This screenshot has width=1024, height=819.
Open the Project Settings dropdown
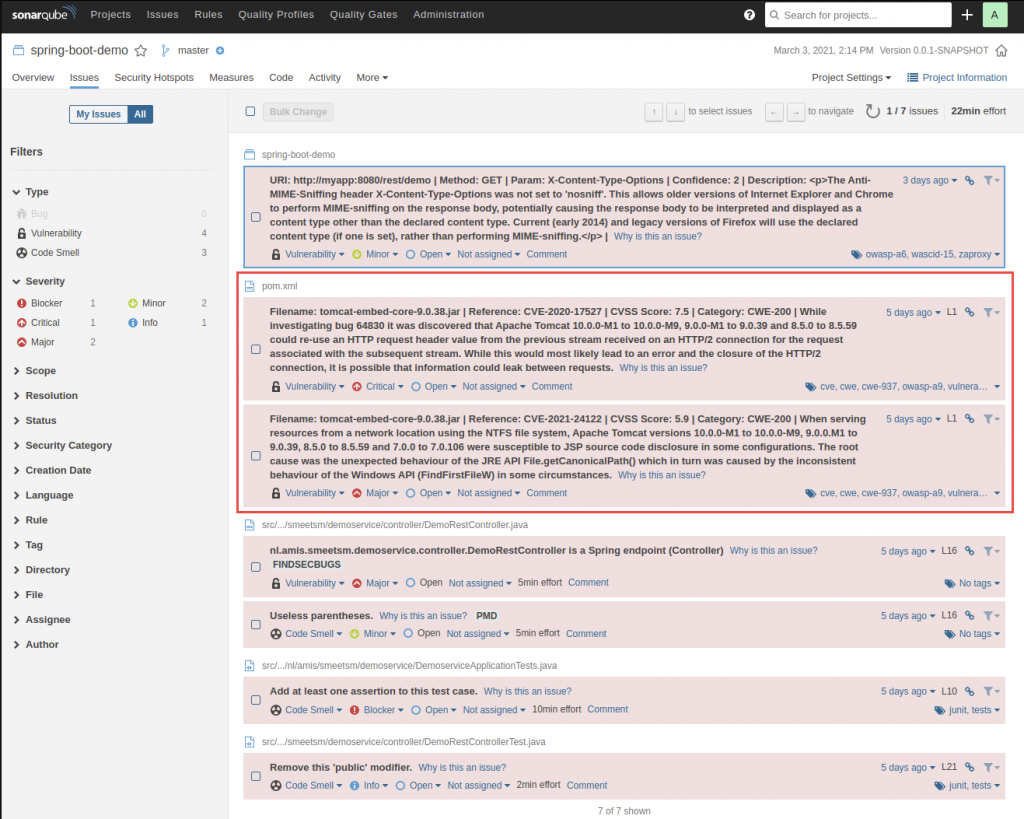851,77
